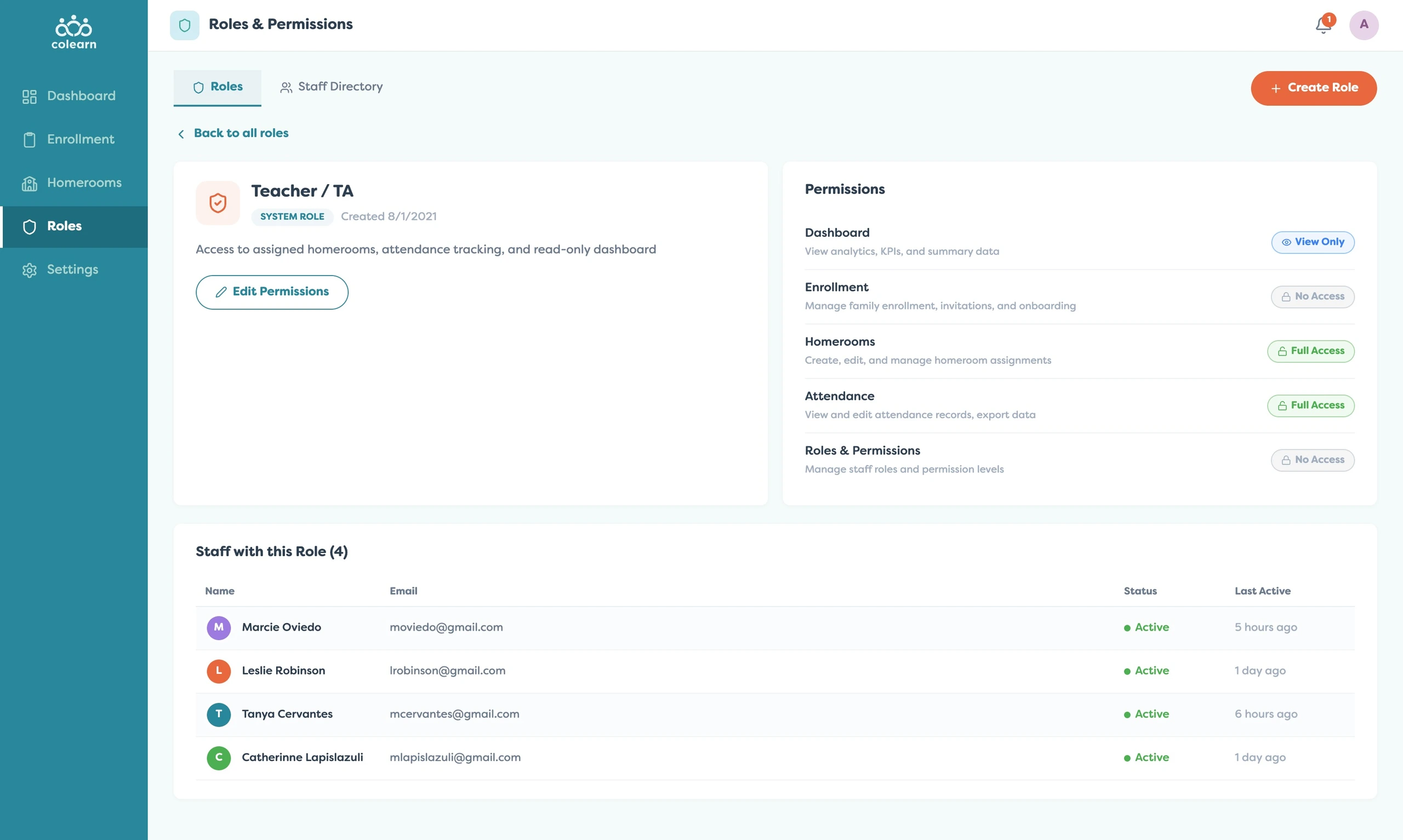Open Dashboard in the sidebar
Screen dimensions: 1403x840
point(73,96)
